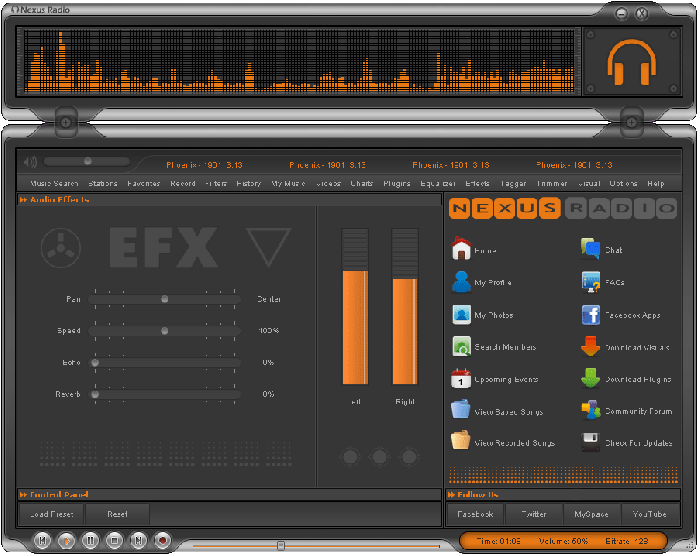Click the Right channel level meter
This screenshot has height=556, width=700.
coord(404,306)
